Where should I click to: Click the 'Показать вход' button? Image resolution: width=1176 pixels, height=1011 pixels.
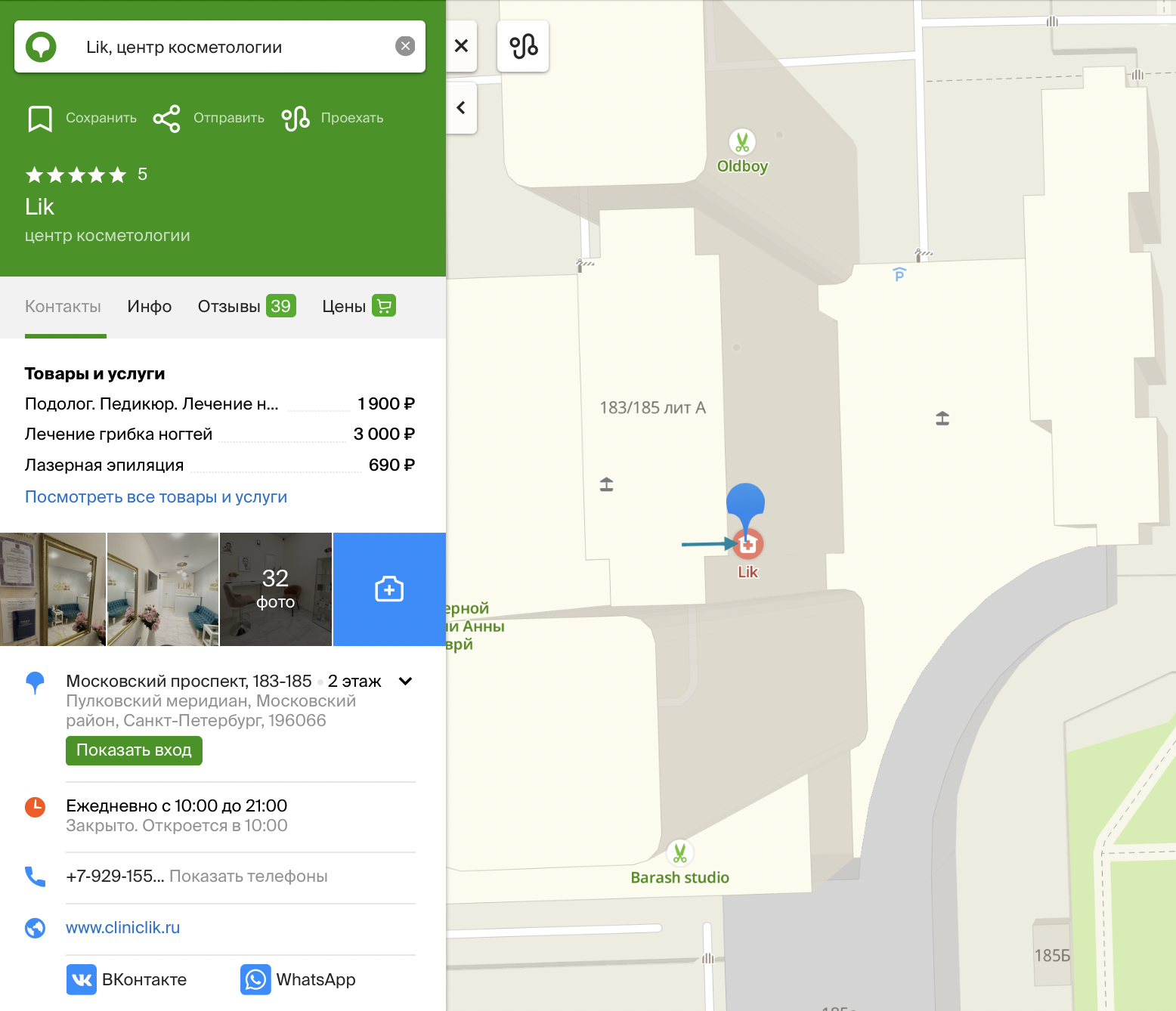pyautogui.click(x=134, y=750)
